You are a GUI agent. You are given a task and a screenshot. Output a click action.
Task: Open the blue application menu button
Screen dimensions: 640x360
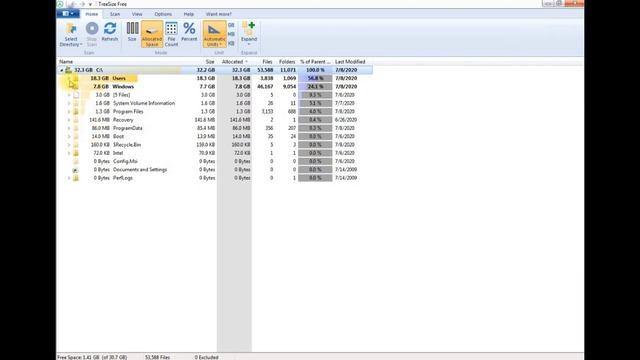coord(68,14)
